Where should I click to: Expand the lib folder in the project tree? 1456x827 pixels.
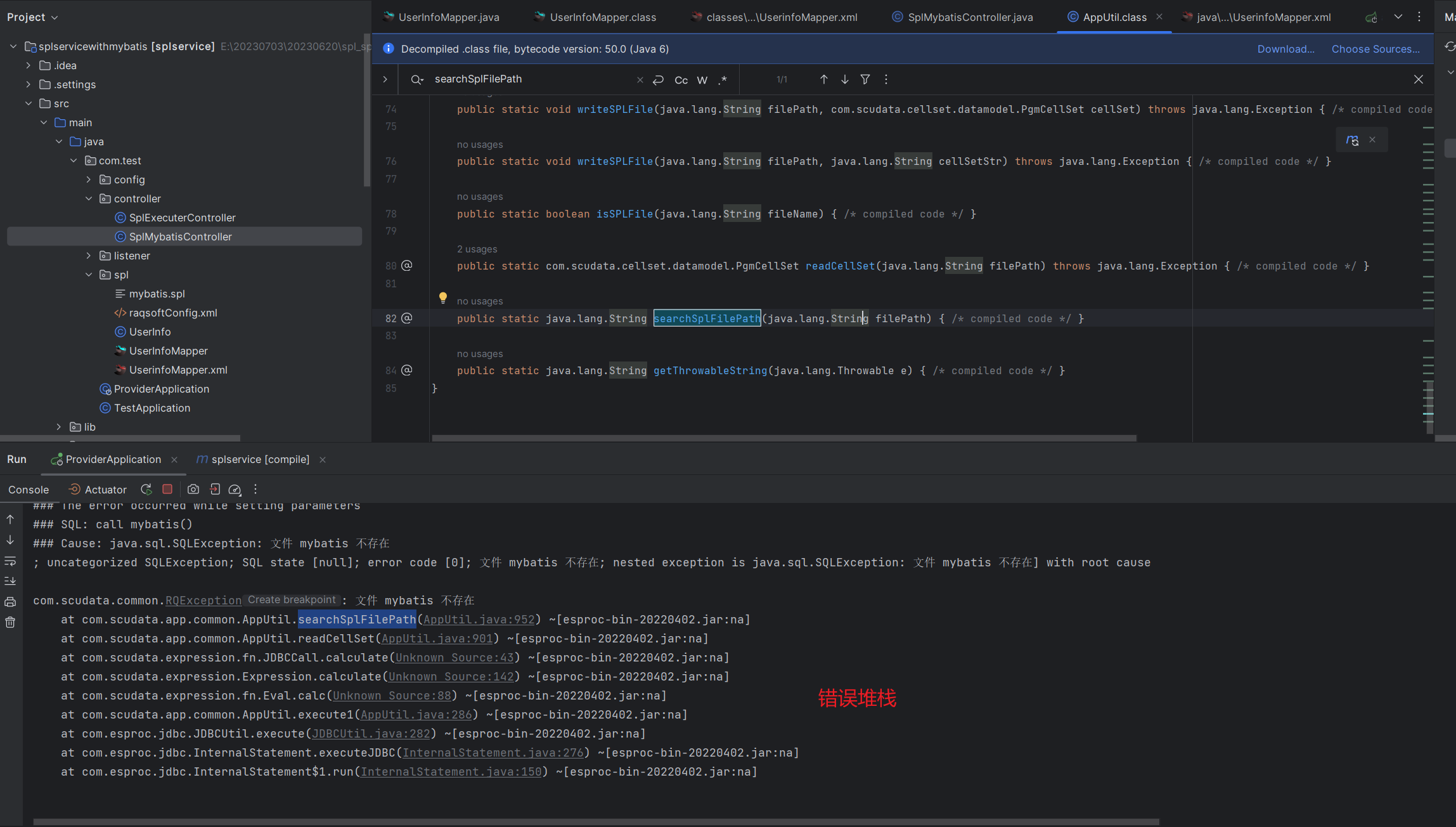tap(59, 427)
